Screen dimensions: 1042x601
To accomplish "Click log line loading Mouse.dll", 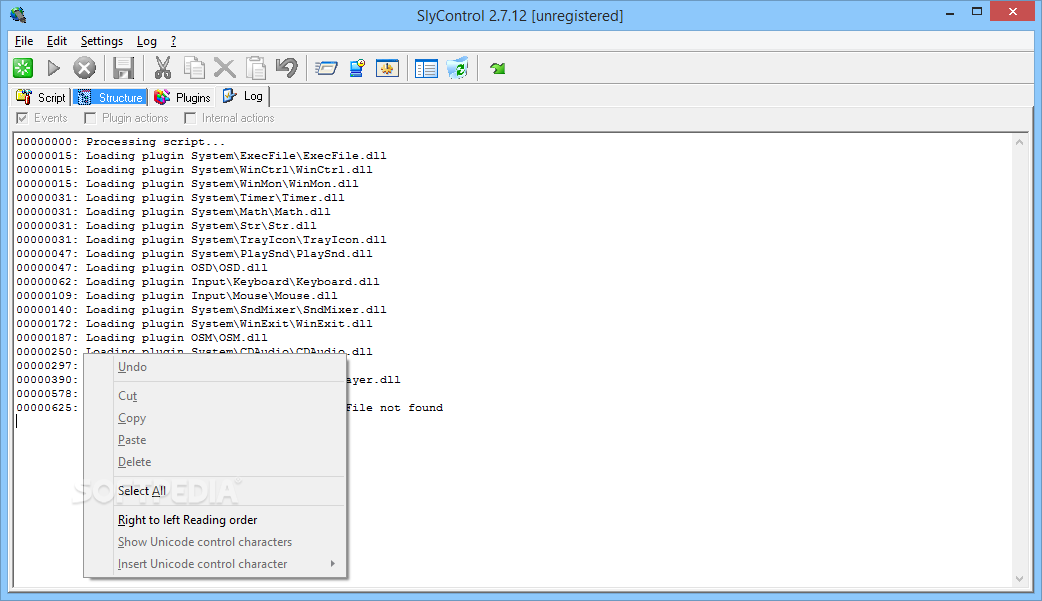I will (x=177, y=295).
